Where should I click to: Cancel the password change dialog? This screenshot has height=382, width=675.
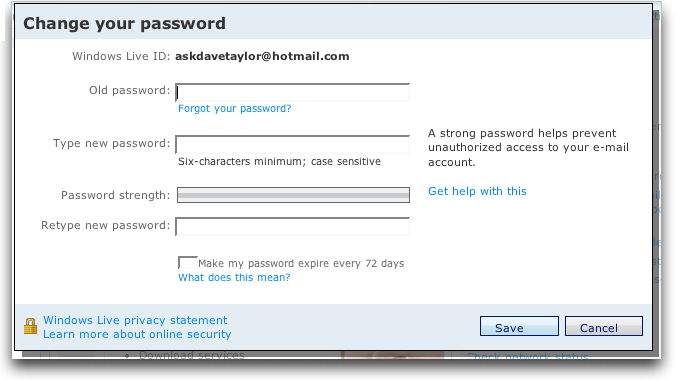click(x=604, y=326)
